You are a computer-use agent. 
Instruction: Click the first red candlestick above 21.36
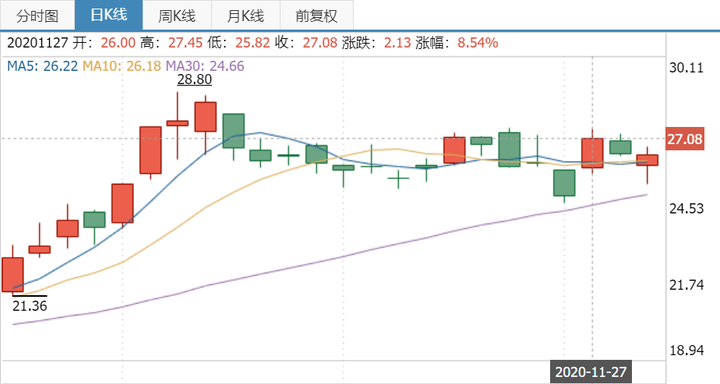pyautogui.click(x=13, y=275)
